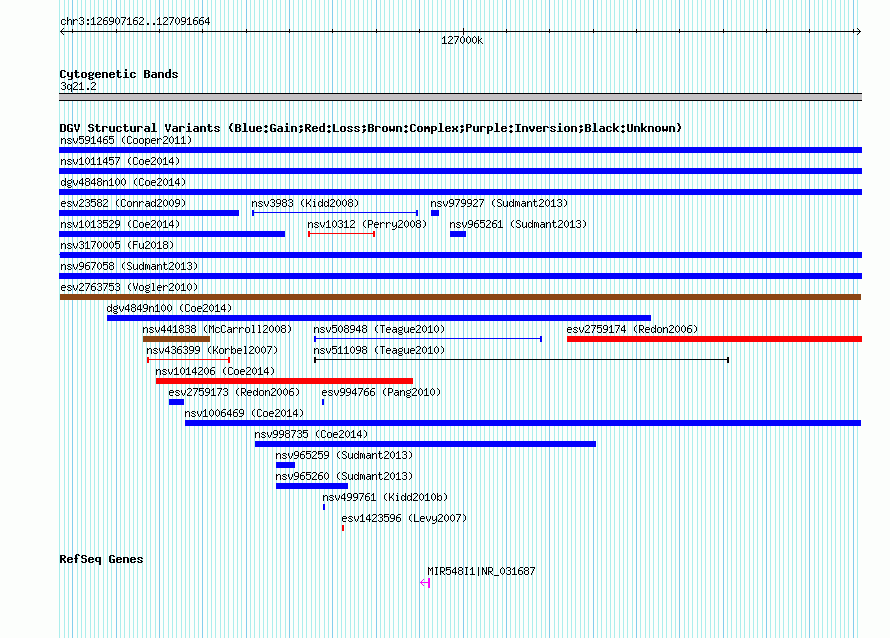Click the MIR548I1|NR_031687 gene label
Viewport: 890px width, 638px height.
(x=481, y=571)
